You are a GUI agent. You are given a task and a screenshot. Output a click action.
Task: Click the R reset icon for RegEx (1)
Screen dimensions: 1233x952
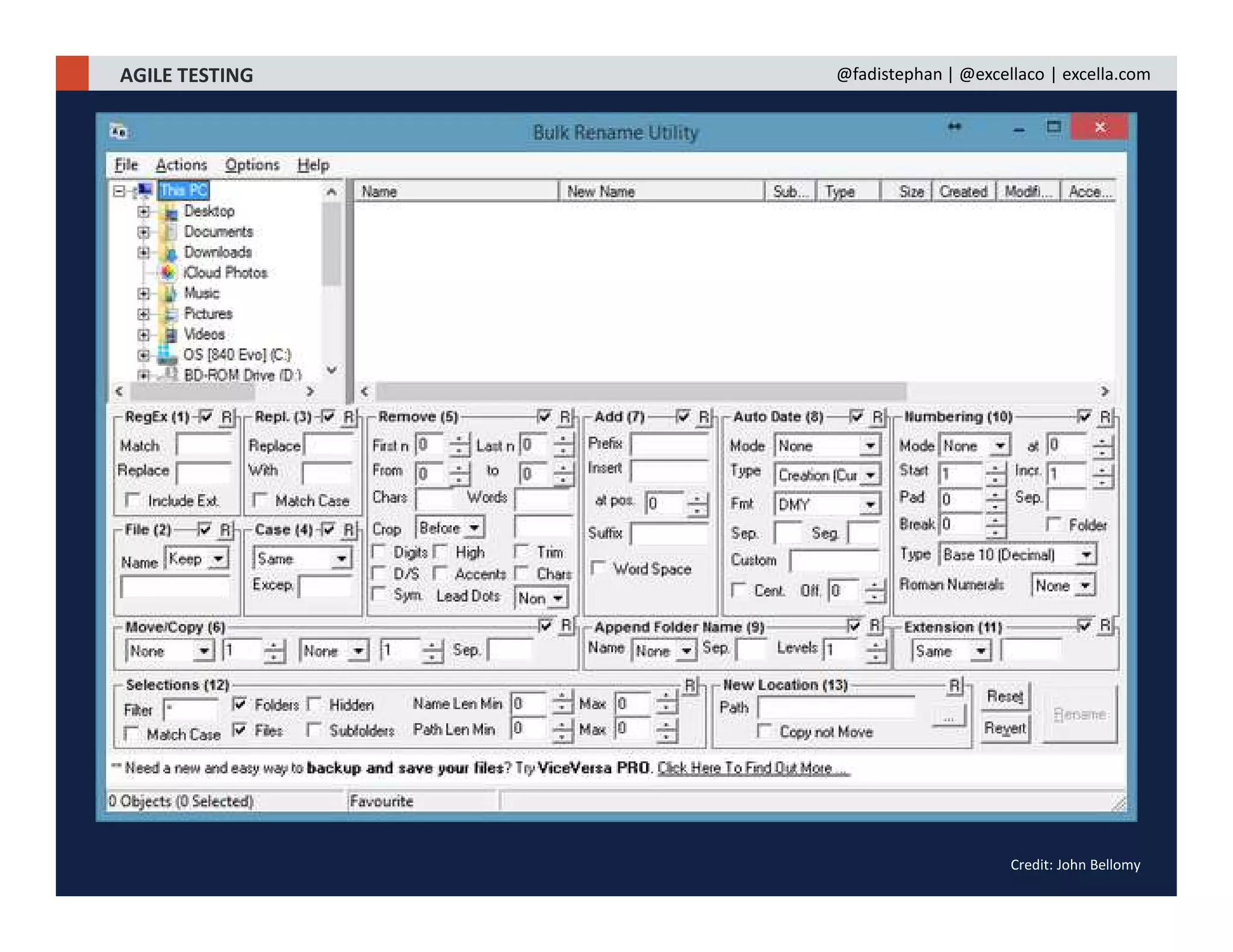226,417
